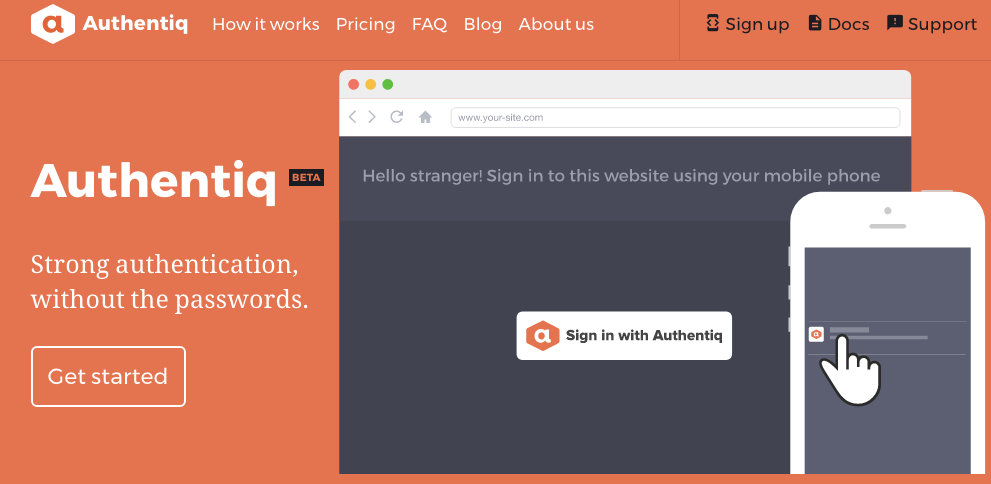Click the Authentiq hexagon logo in header
This screenshot has height=484, width=991.
(x=52, y=24)
